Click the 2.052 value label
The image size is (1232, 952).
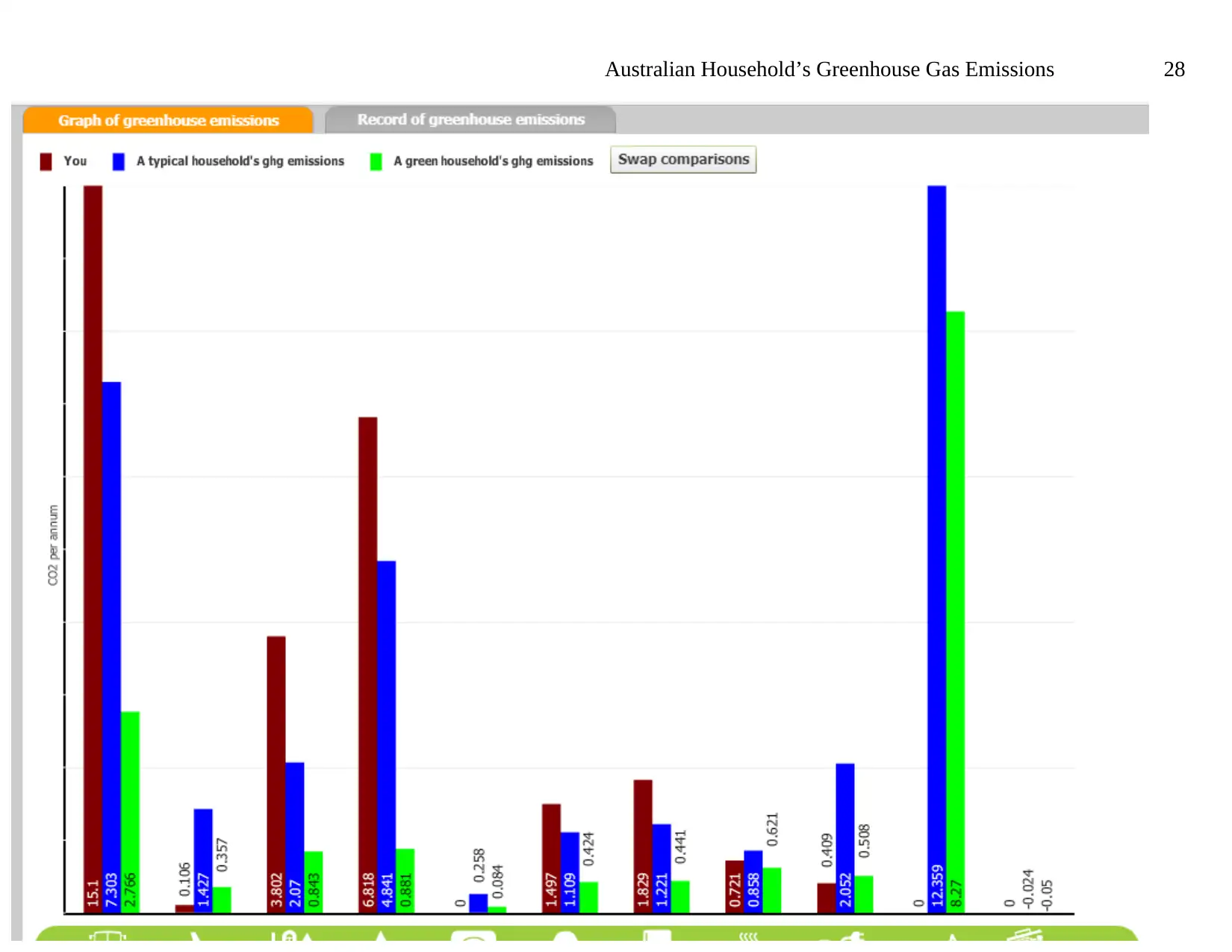845,889
